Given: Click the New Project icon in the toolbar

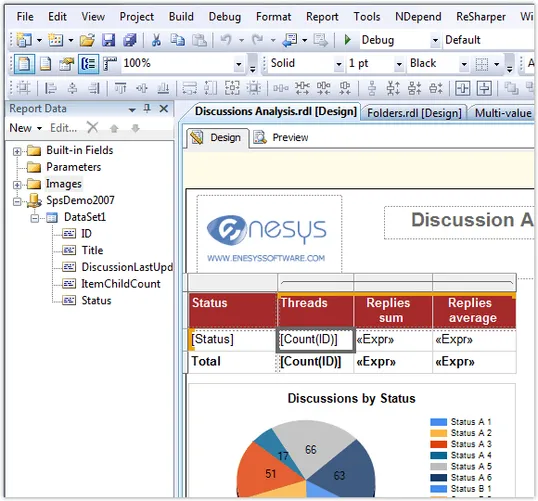Looking at the screenshot, I should [x=23, y=40].
